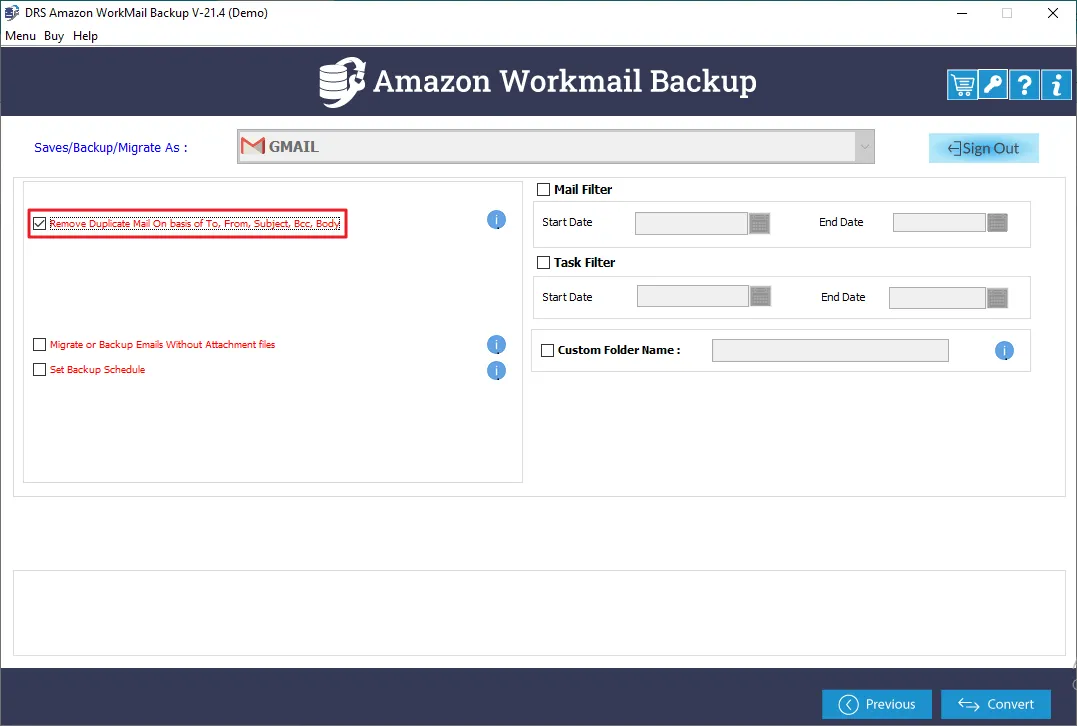Open the shopping cart buy icon
1077x726 pixels.
(962, 85)
